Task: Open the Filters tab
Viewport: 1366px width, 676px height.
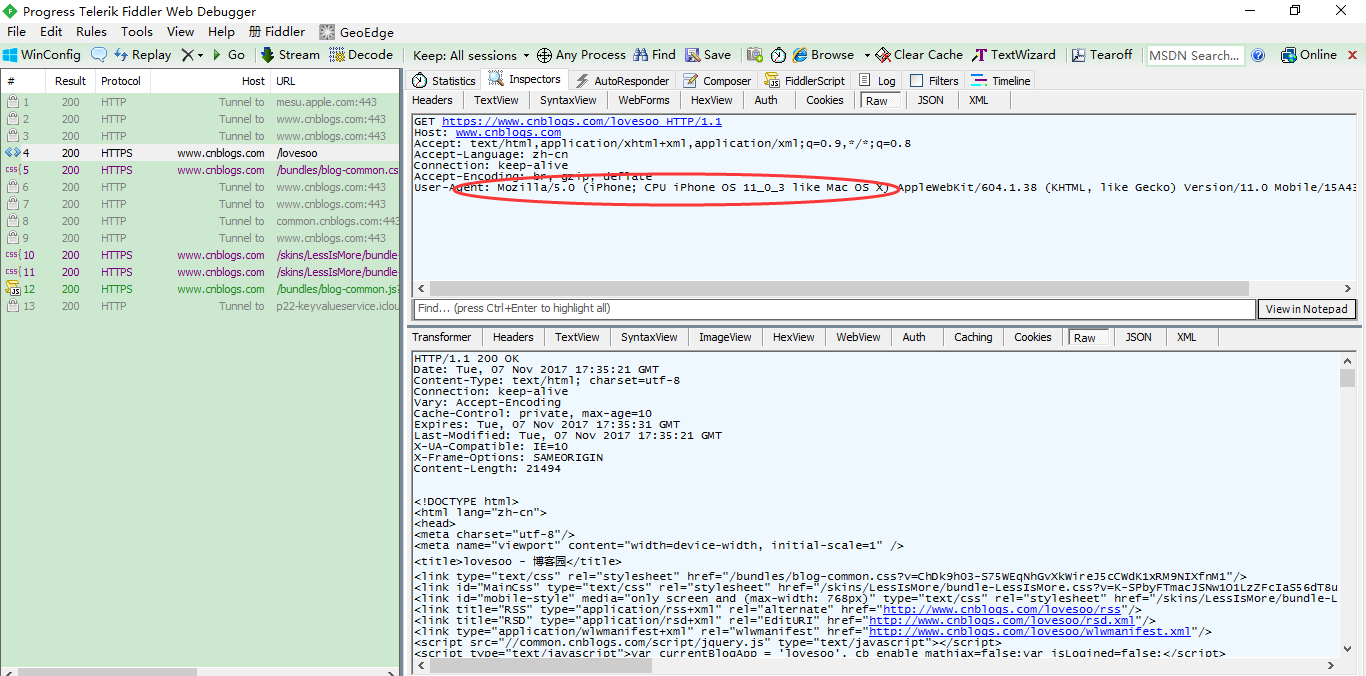Action: click(935, 81)
